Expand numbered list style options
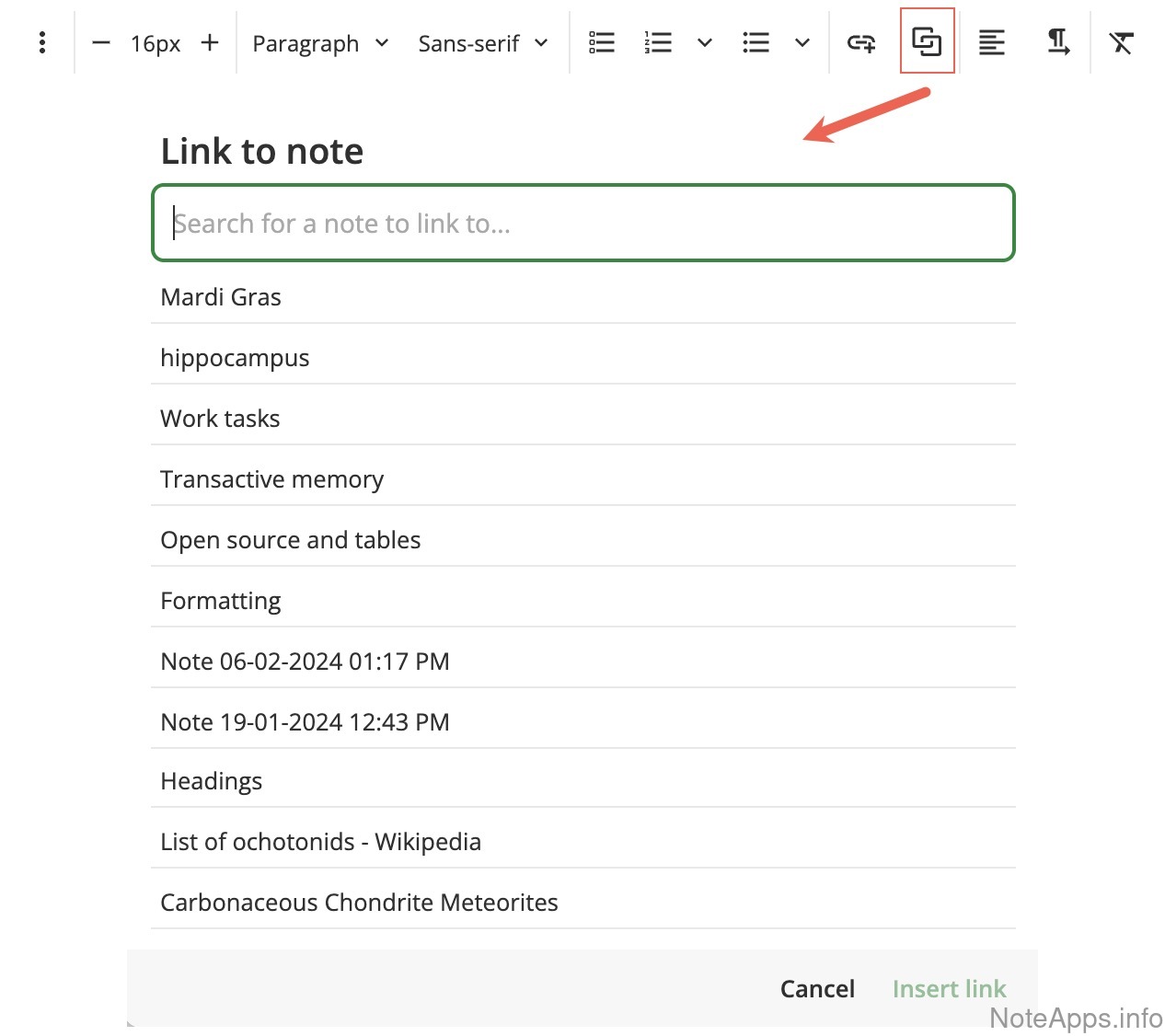 coord(705,42)
